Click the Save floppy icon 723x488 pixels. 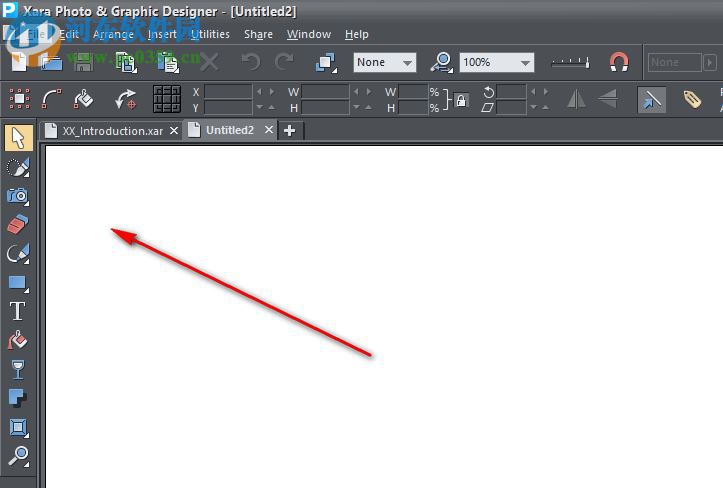(83, 62)
